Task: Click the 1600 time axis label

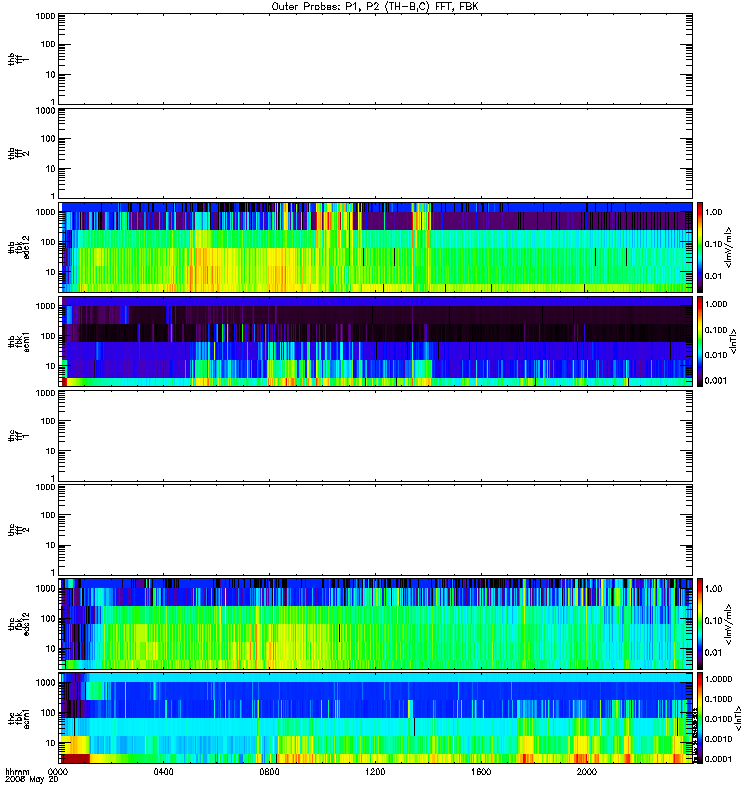Action: click(x=481, y=772)
